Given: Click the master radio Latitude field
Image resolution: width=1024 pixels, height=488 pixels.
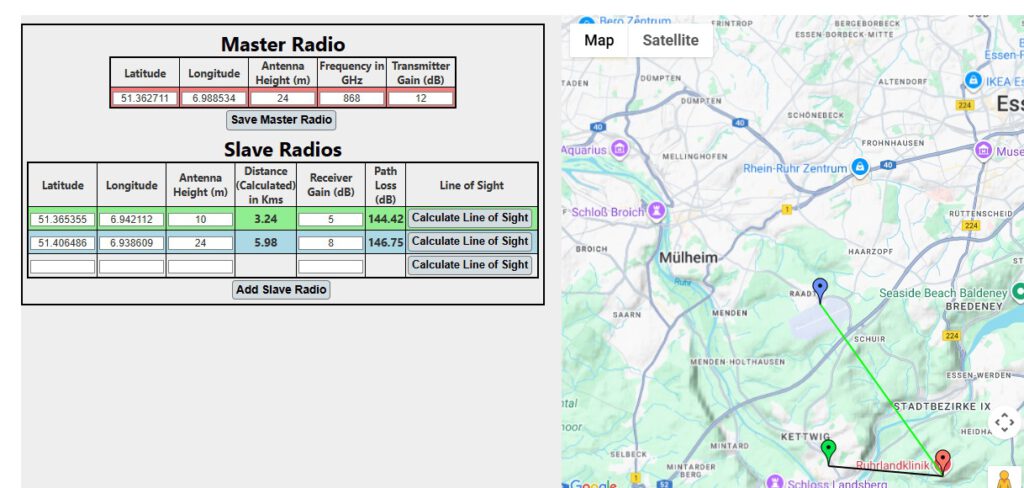Looking at the screenshot, I should 144,98.
